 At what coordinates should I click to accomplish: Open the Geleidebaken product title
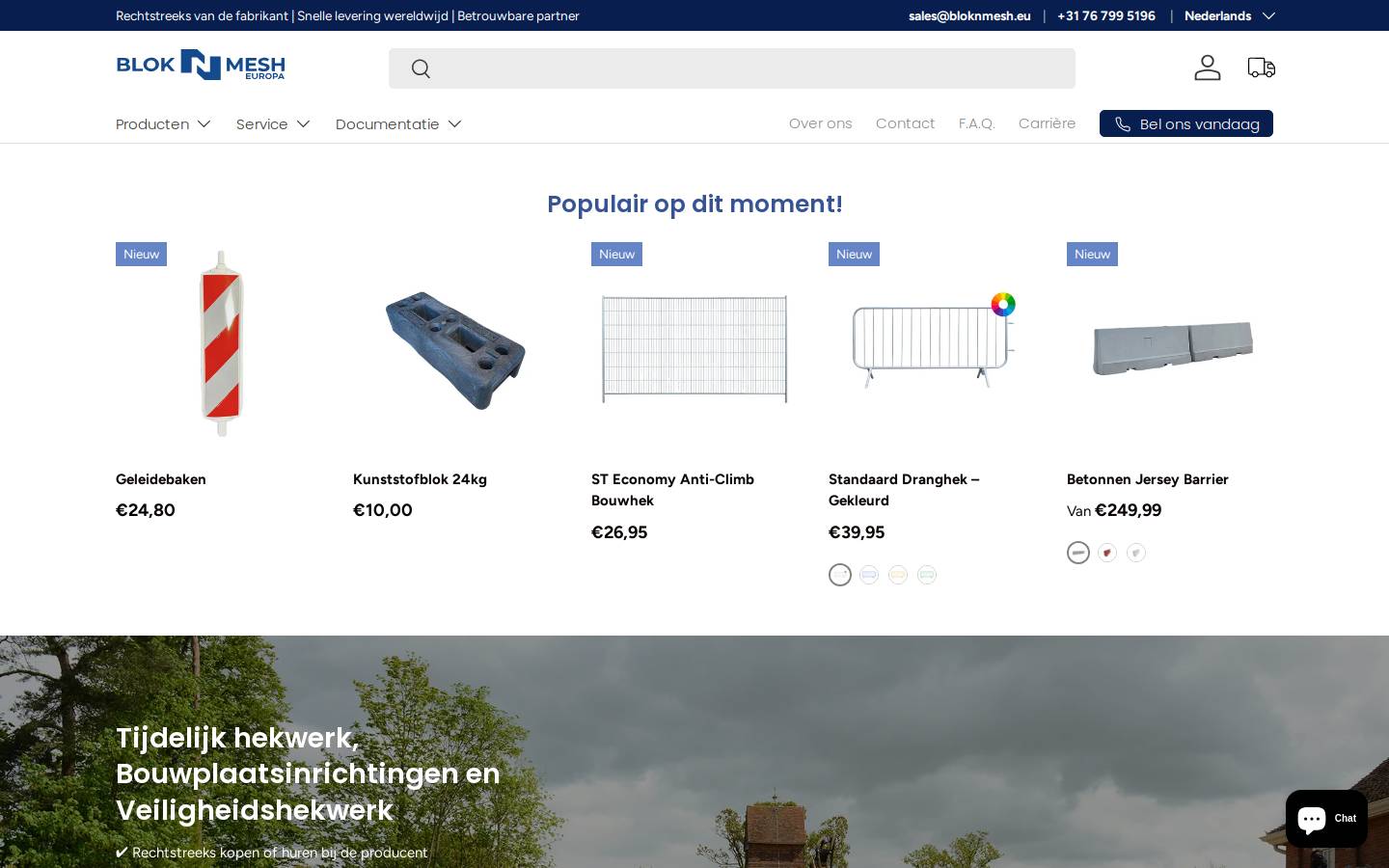coord(161,479)
